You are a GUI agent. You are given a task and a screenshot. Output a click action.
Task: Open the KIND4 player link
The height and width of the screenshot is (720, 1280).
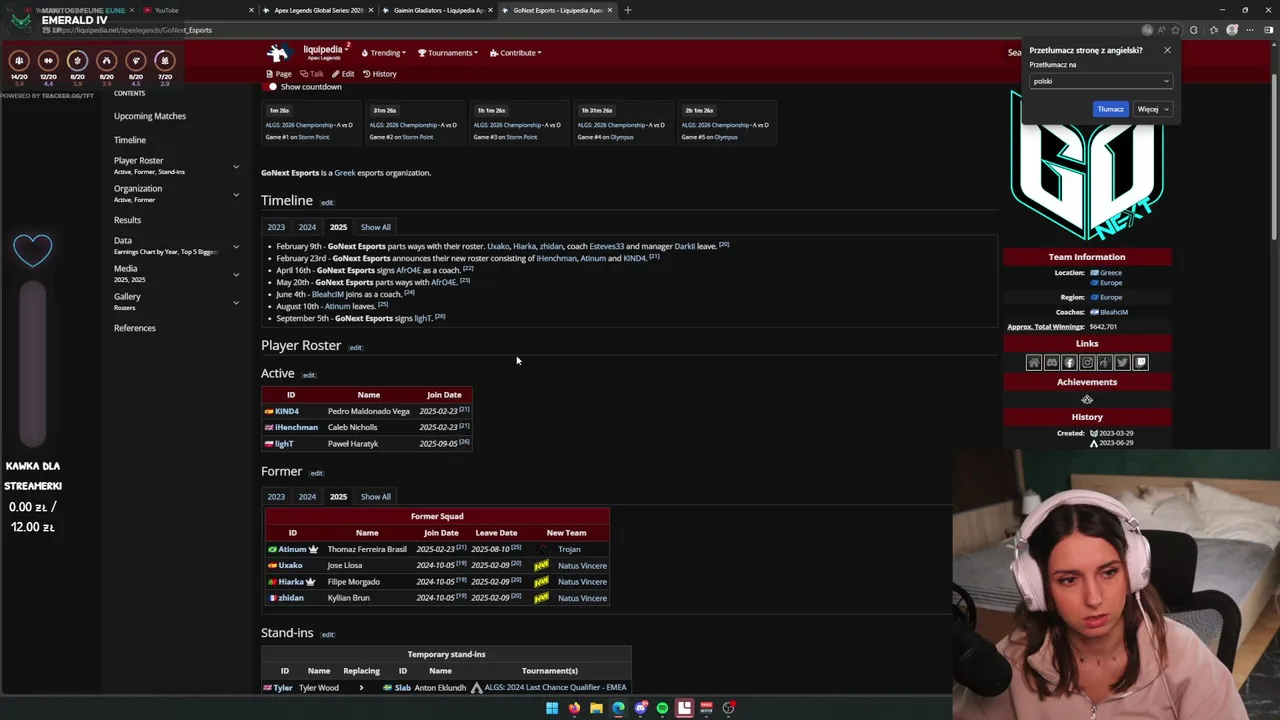coord(287,411)
